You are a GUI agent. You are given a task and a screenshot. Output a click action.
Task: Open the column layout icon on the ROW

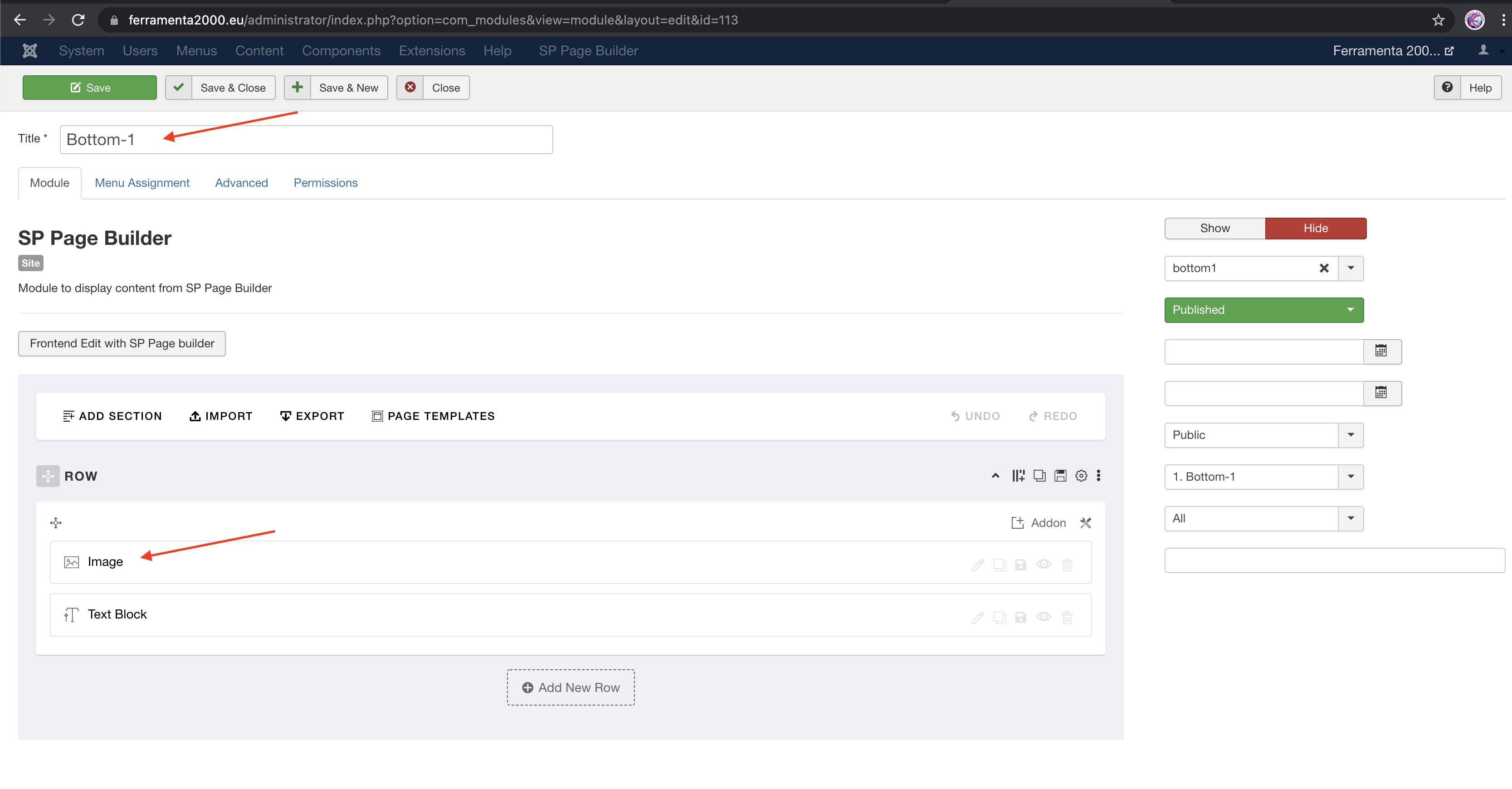point(1018,476)
